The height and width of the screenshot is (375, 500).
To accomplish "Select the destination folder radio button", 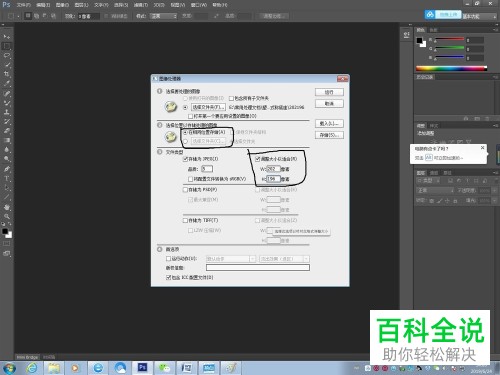I will click(x=185, y=141).
